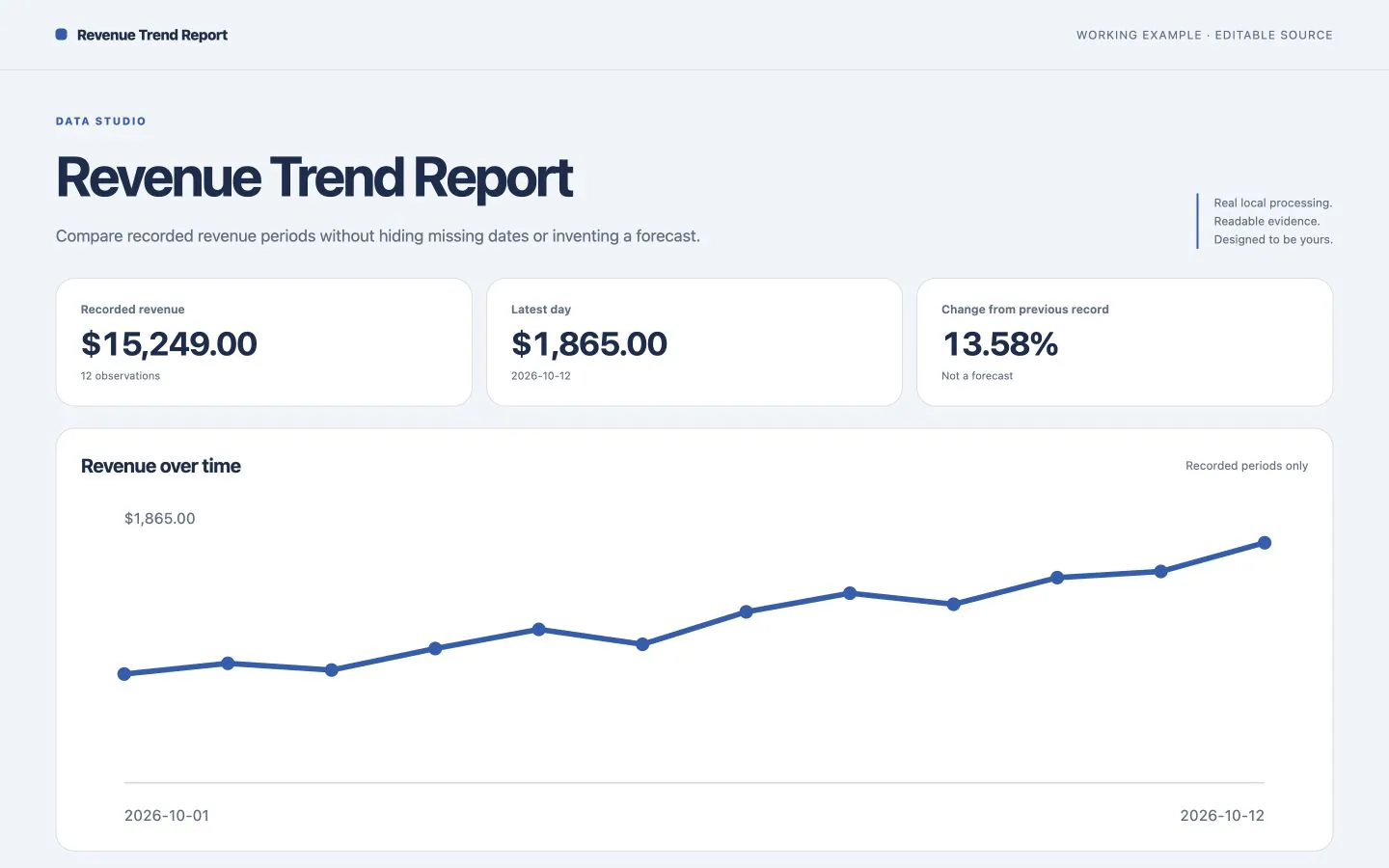Click the last, highest data point on the chart
This screenshot has height=868, width=1389.
1265,543
